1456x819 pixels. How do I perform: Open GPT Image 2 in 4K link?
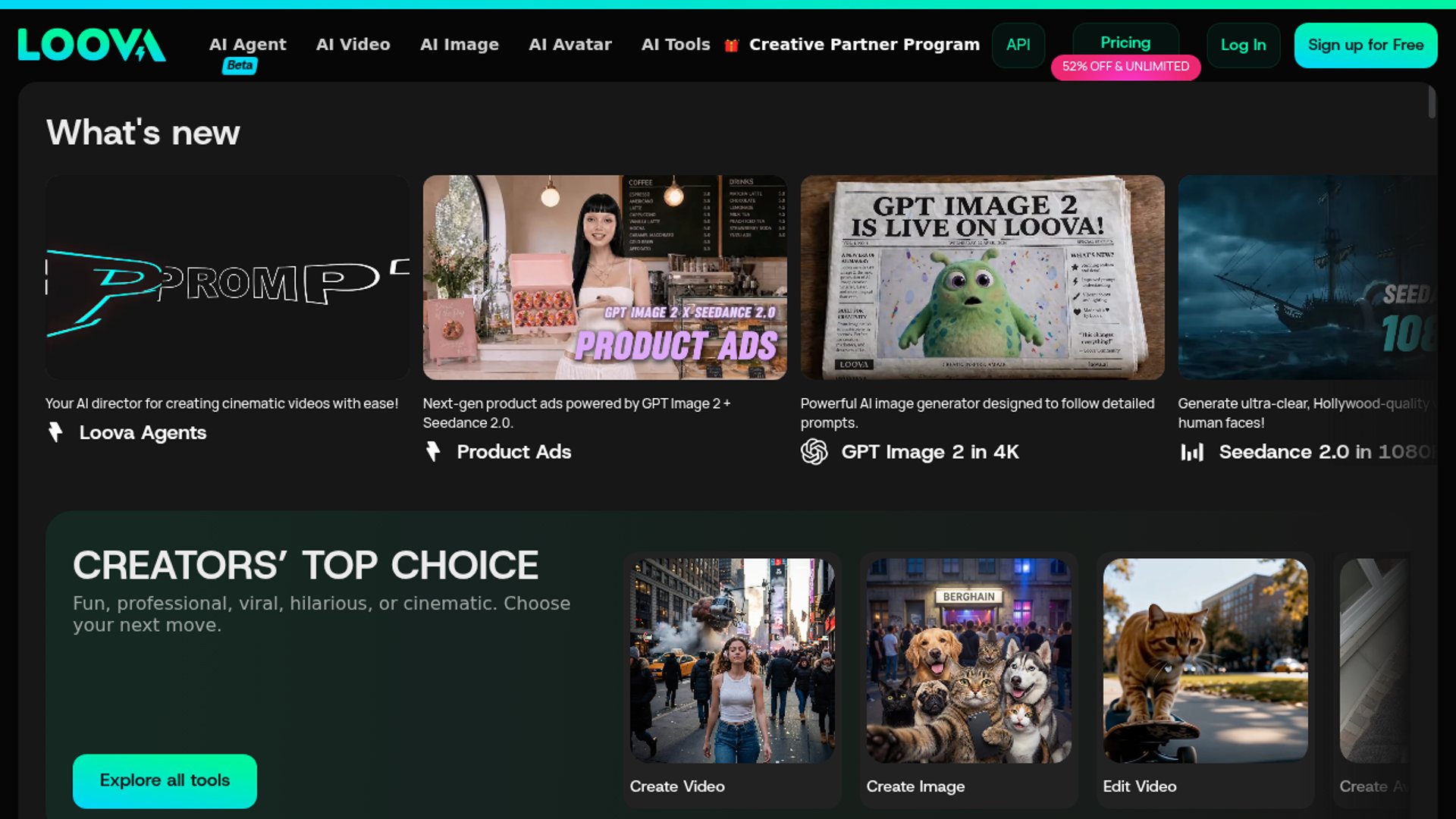tap(930, 452)
